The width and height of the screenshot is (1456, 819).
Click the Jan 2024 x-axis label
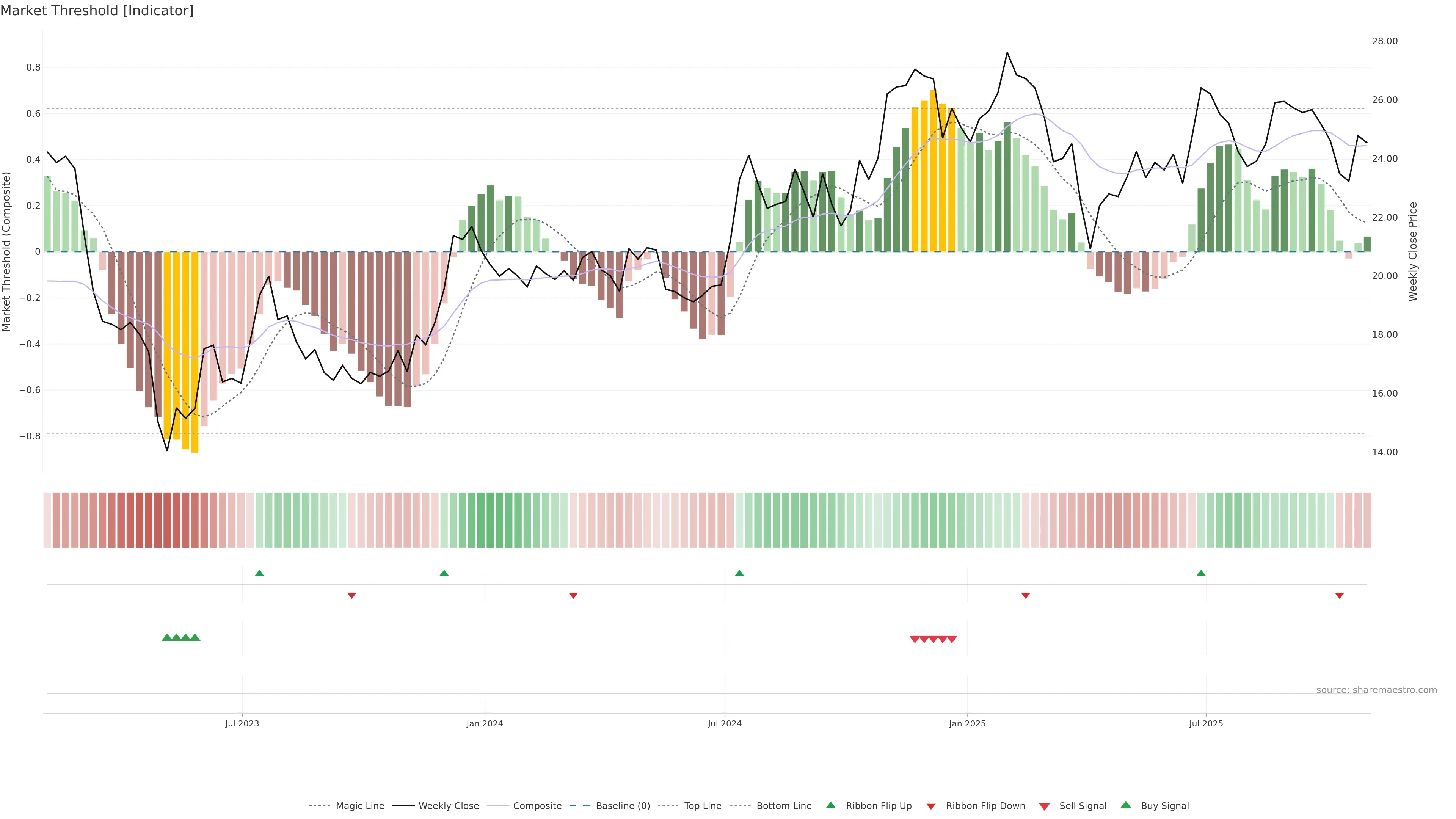point(485,723)
